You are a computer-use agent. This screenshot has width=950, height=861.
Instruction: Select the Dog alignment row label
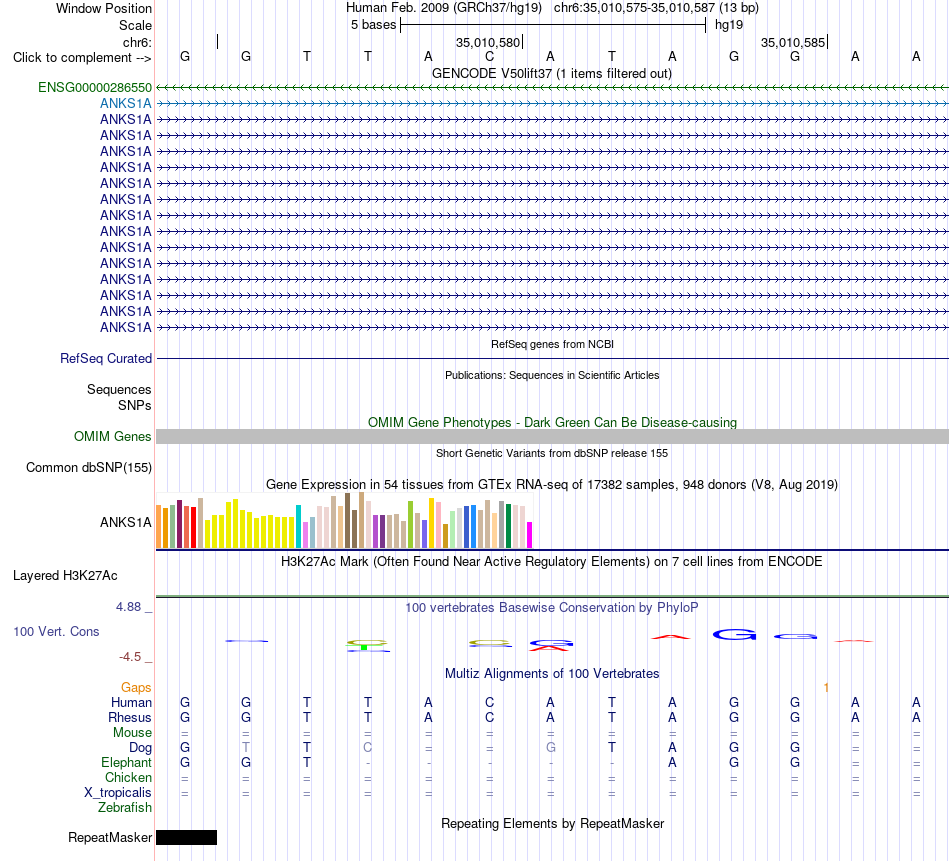140,748
